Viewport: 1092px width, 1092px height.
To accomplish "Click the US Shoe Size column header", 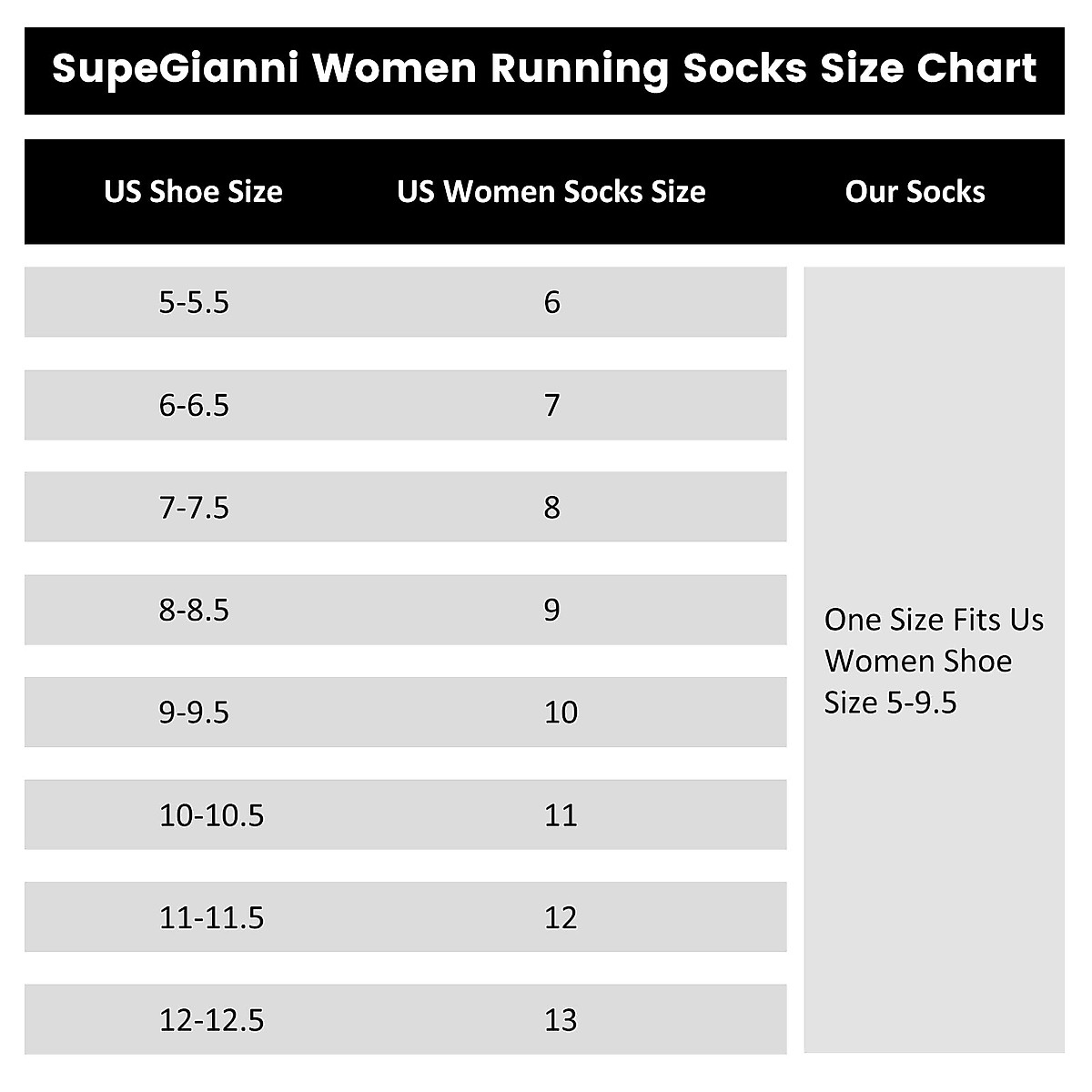I will tap(193, 192).
